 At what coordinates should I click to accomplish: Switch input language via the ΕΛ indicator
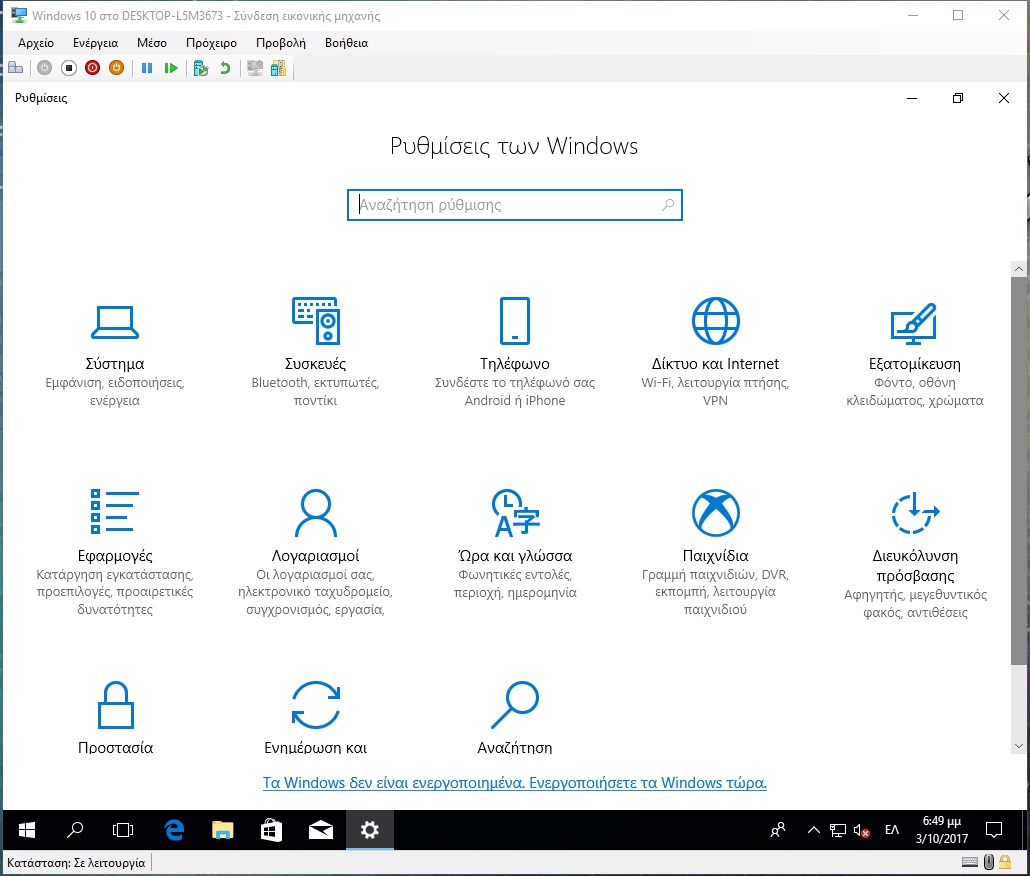(x=891, y=830)
